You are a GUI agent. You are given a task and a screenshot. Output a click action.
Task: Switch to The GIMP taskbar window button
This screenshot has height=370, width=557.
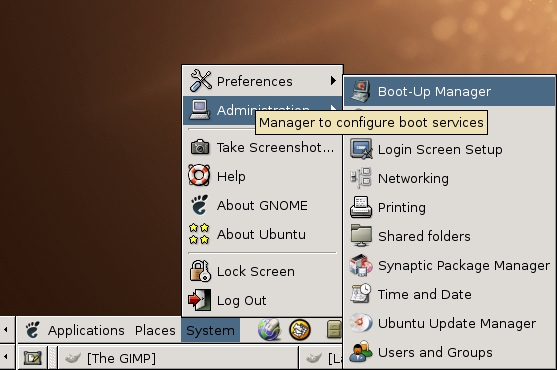[178, 358]
